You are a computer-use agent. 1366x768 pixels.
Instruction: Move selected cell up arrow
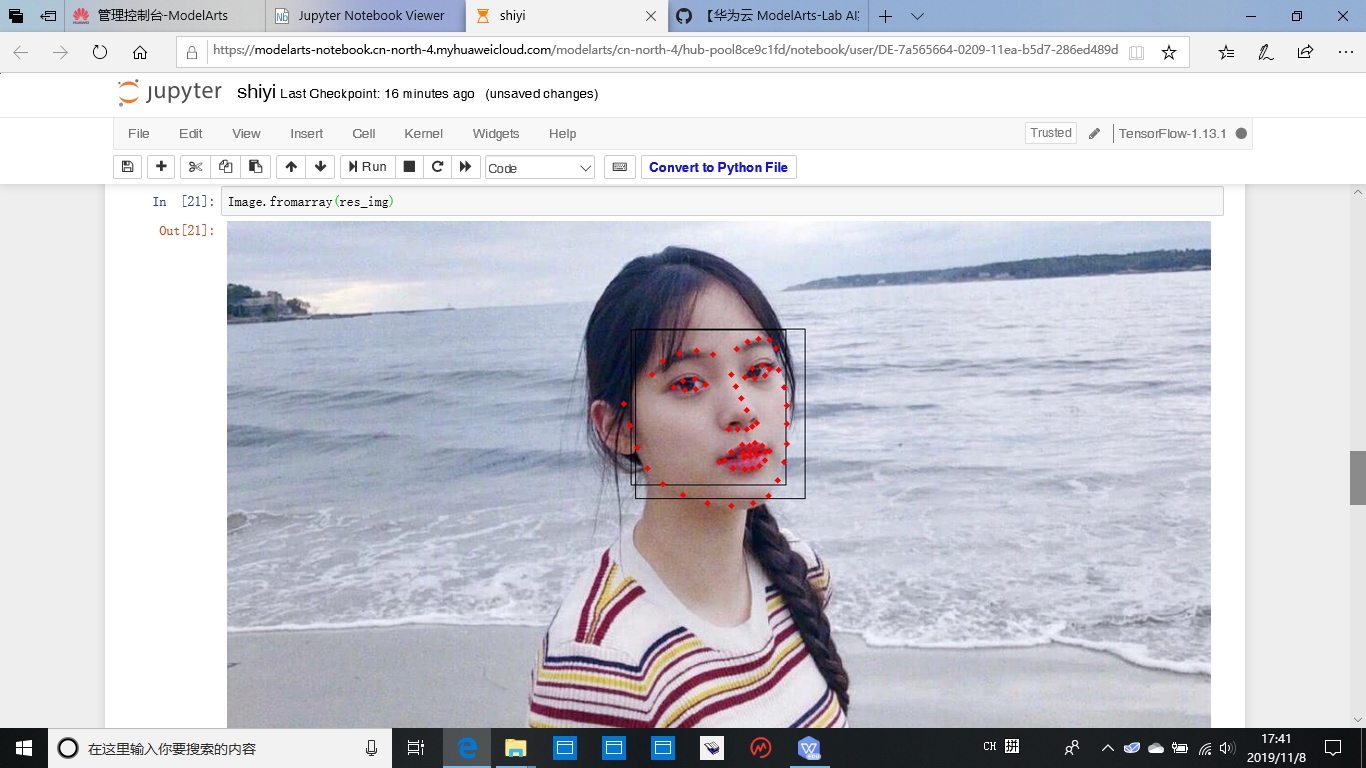click(291, 167)
